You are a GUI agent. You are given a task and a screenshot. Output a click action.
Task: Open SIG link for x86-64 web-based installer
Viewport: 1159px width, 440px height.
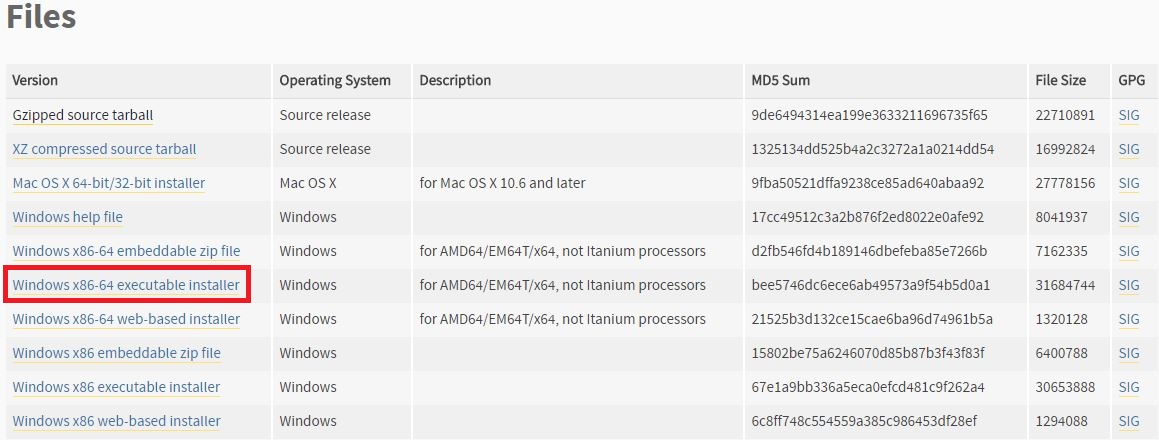pyautogui.click(x=1129, y=319)
